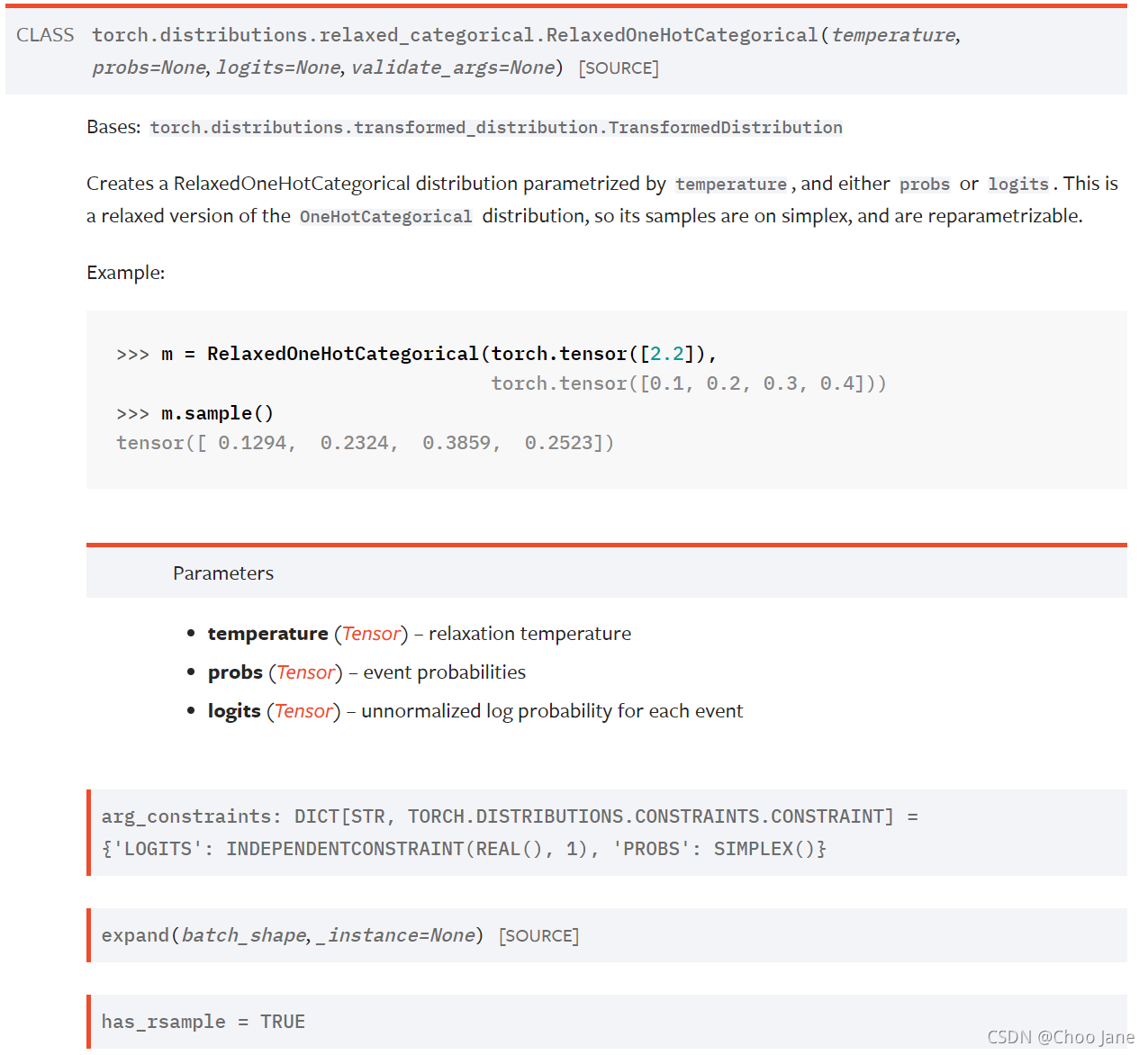Click the Parameters section header
Screen dimensions: 1148x1055
[222, 573]
